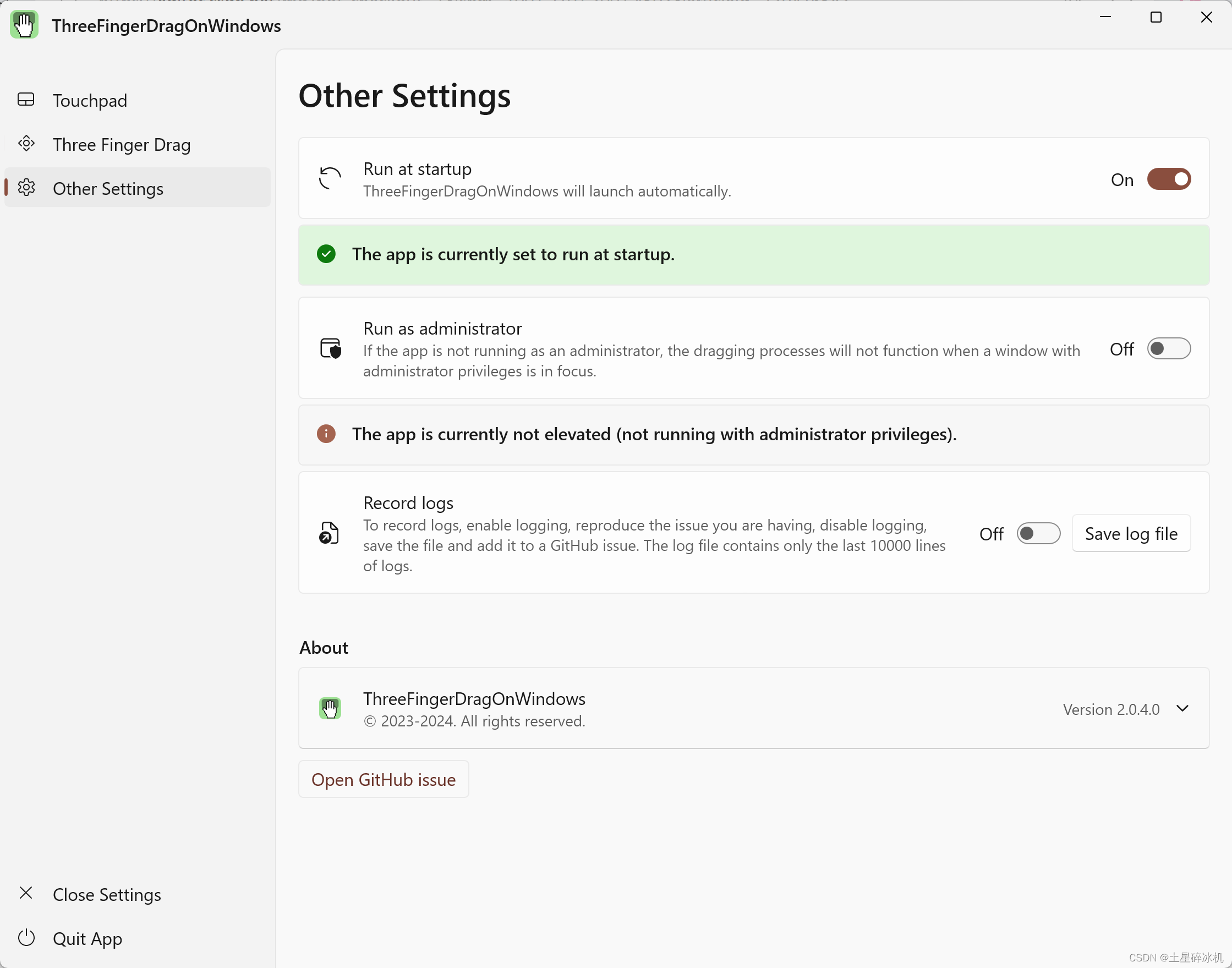This screenshot has width=1232, height=968.
Task: Click the Quit App power icon
Action: coord(26,938)
